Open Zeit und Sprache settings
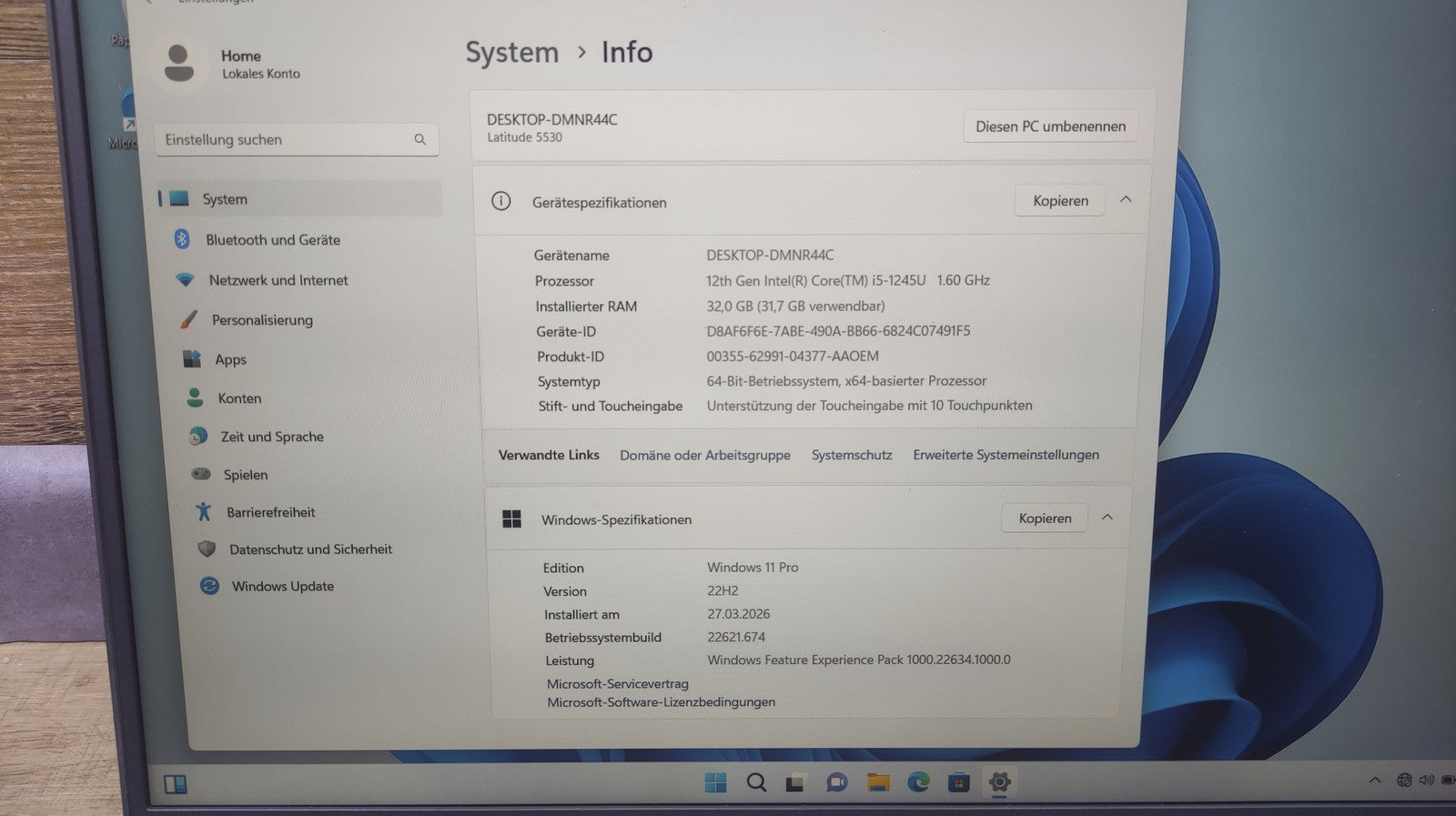Image resolution: width=1456 pixels, height=816 pixels. [x=272, y=437]
